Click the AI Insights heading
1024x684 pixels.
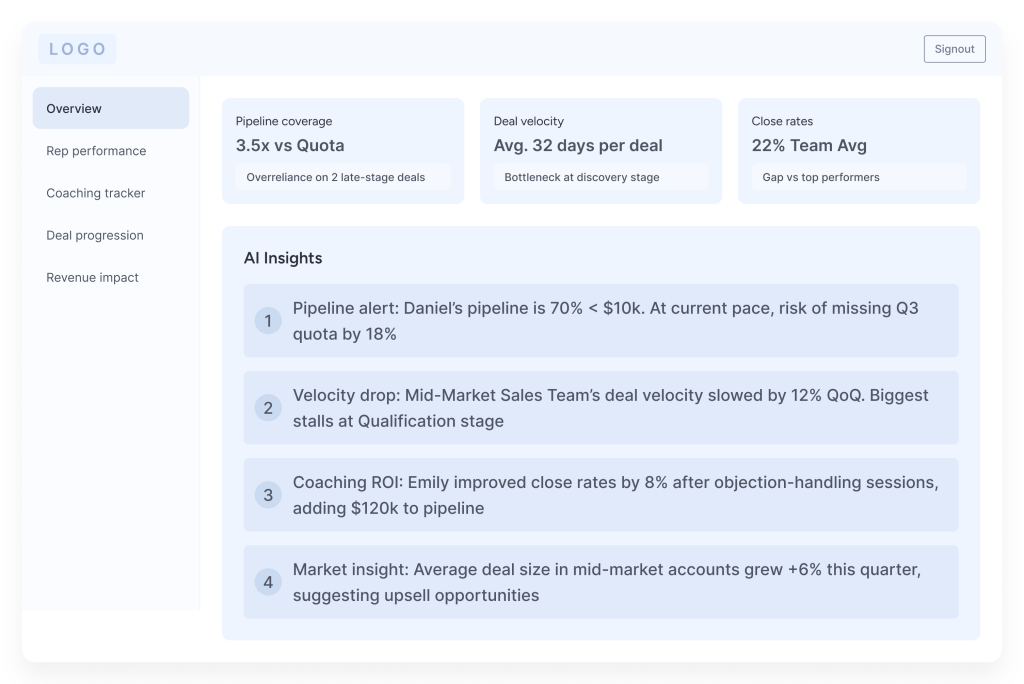tap(283, 258)
